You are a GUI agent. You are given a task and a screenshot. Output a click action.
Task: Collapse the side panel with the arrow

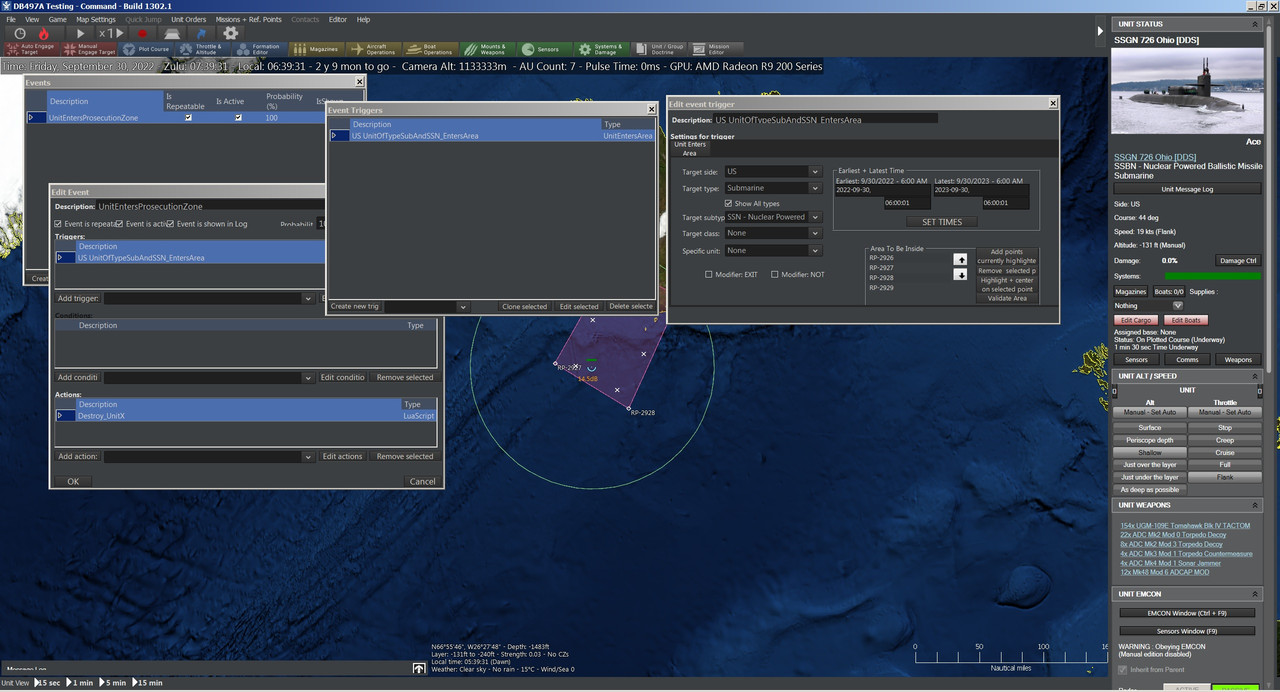(x=1100, y=31)
